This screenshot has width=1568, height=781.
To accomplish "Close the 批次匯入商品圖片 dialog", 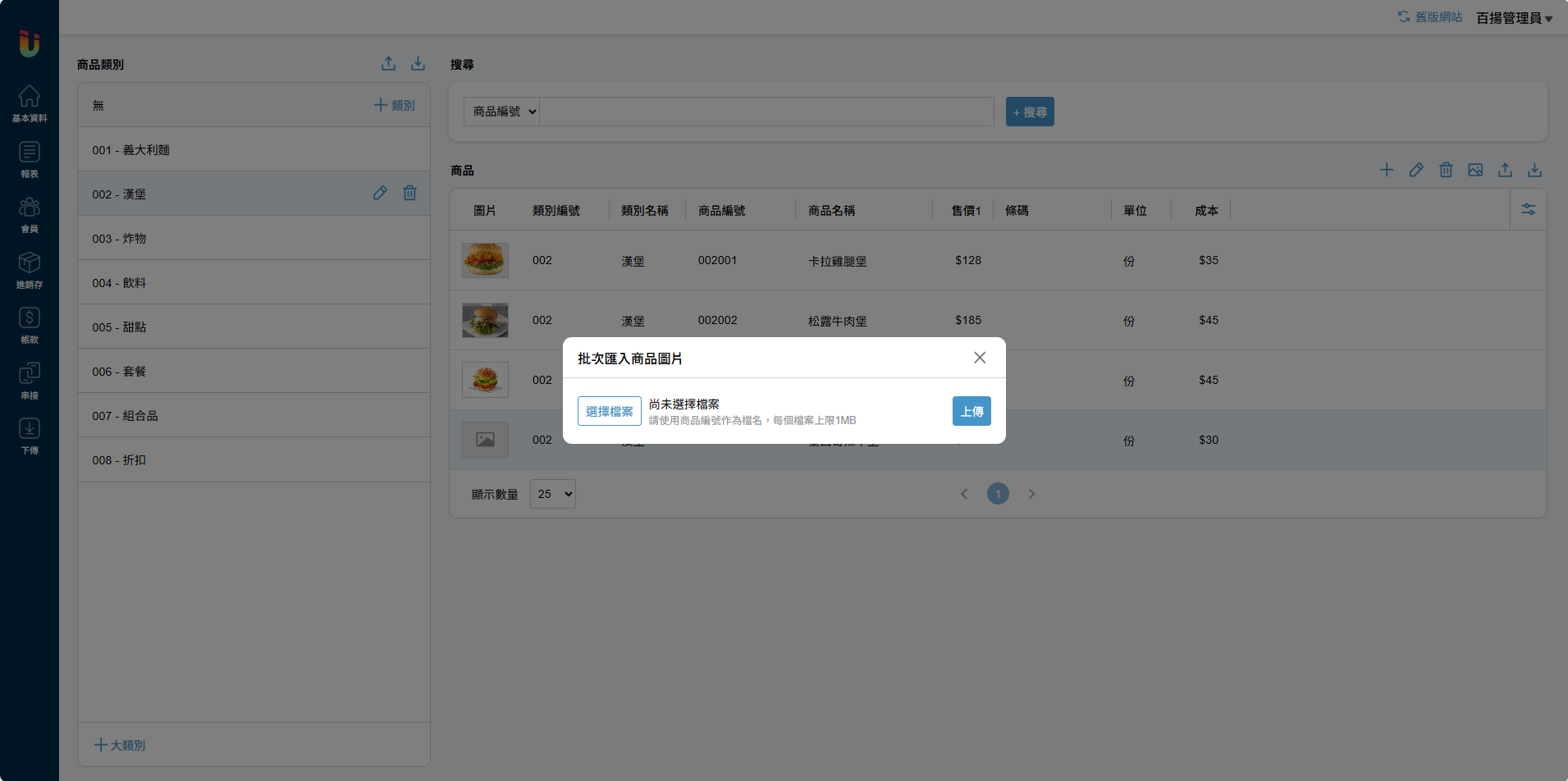I will pyautogui.click(x=979, y=358).
